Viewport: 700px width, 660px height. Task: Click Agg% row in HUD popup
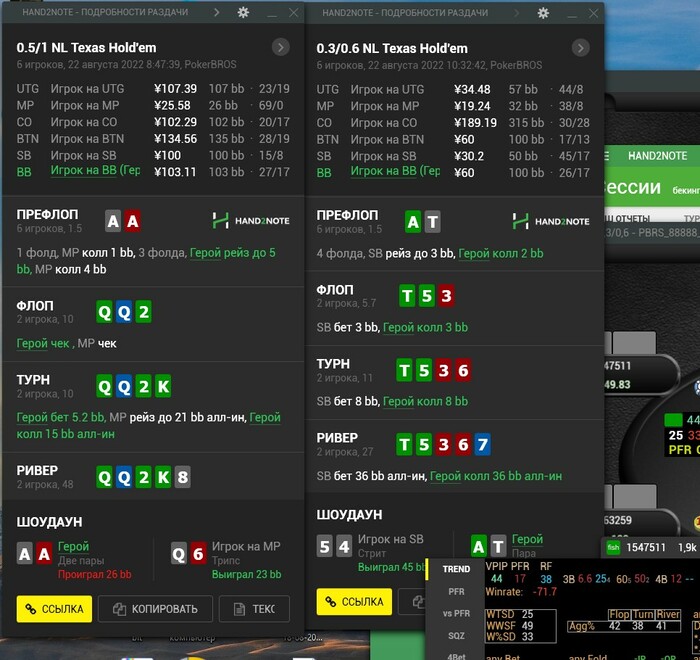624,626
